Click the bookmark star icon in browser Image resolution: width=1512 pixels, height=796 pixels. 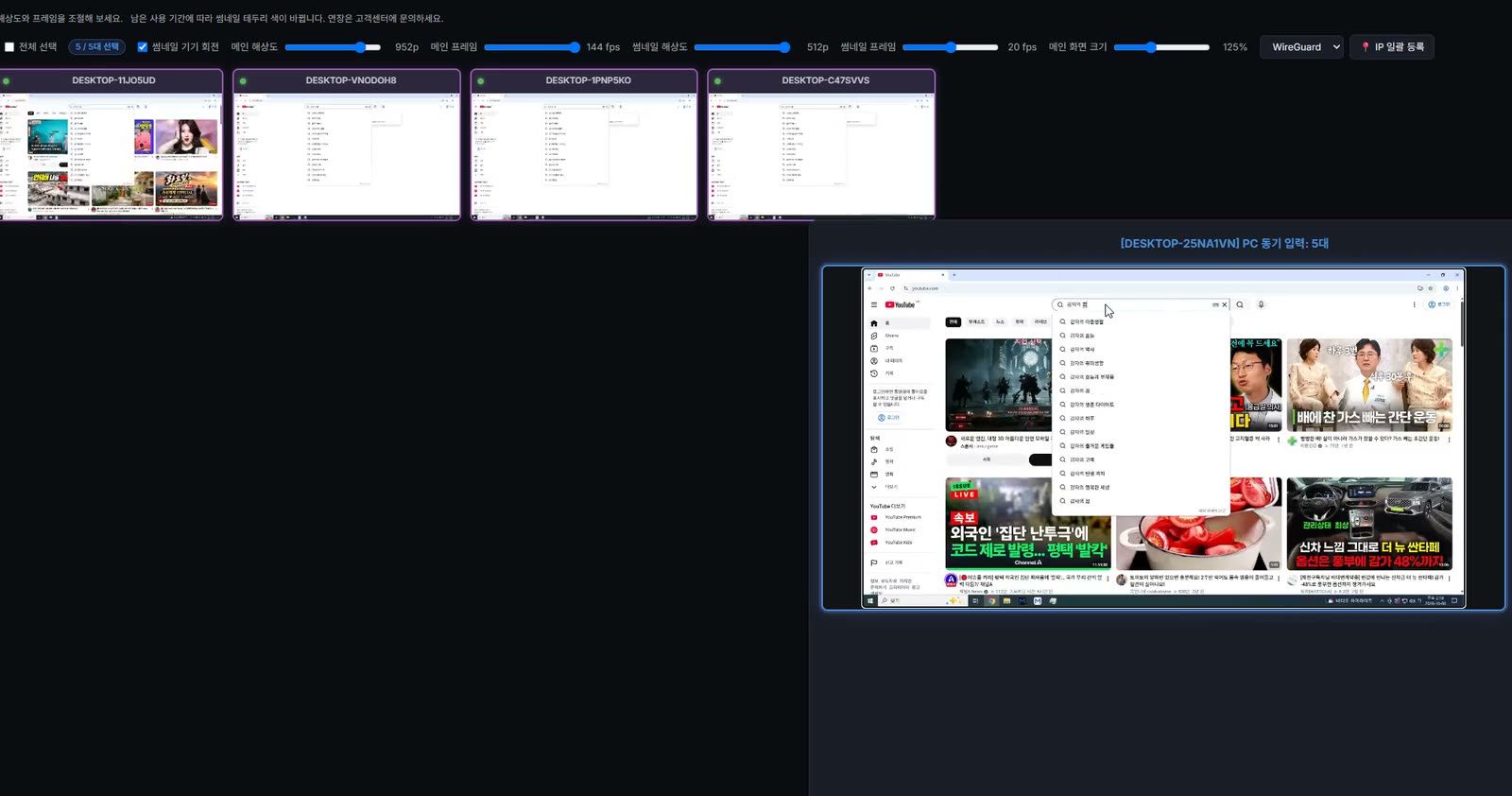[x=1431, y=288]
